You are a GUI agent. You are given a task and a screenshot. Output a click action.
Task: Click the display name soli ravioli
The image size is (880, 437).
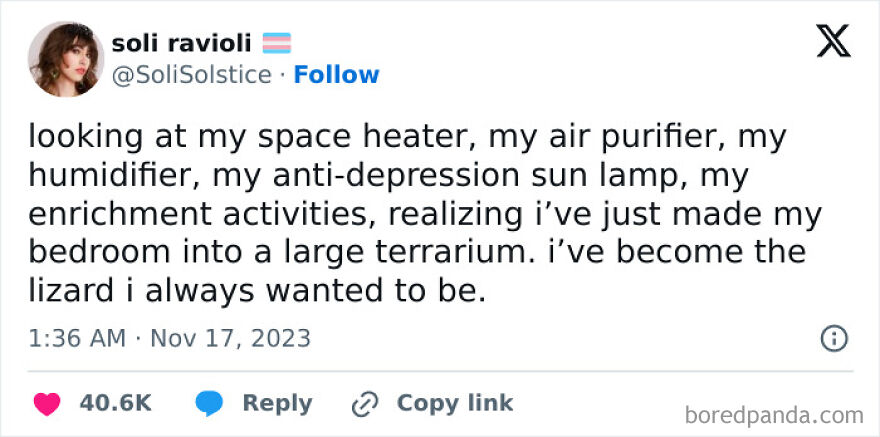181,43
